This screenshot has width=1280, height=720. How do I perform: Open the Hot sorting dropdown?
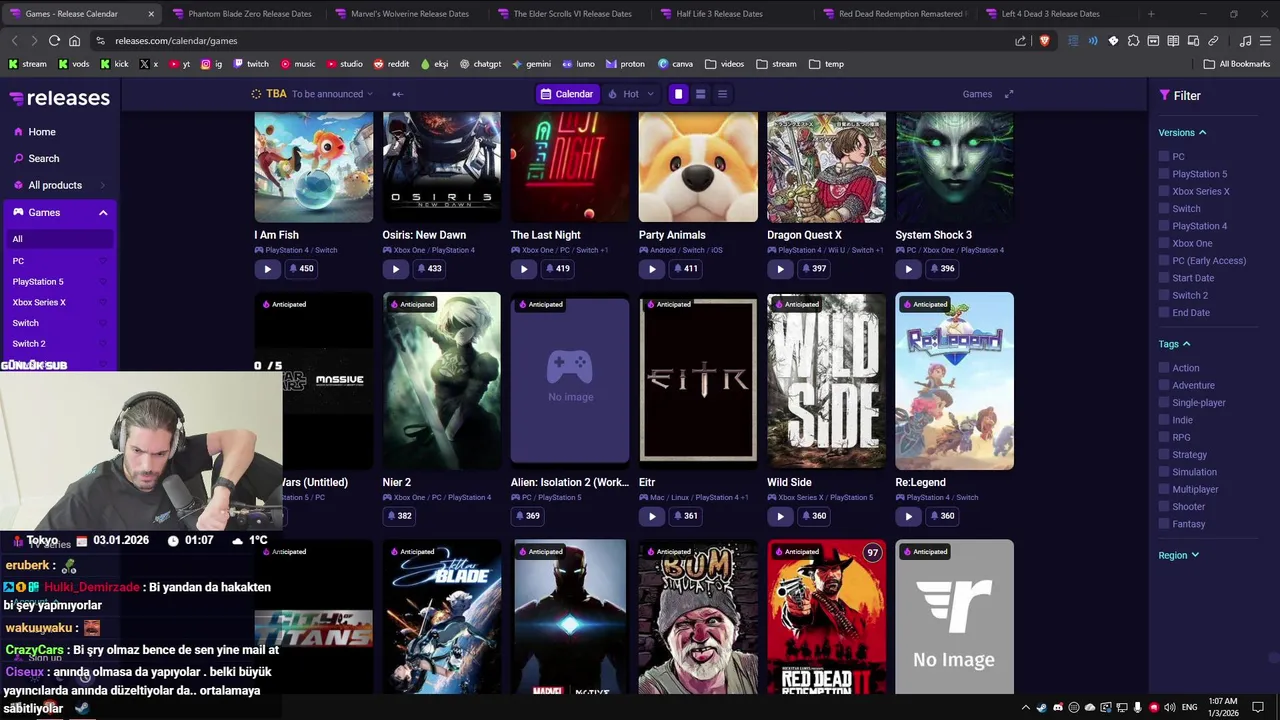click(x=631, y=94)
